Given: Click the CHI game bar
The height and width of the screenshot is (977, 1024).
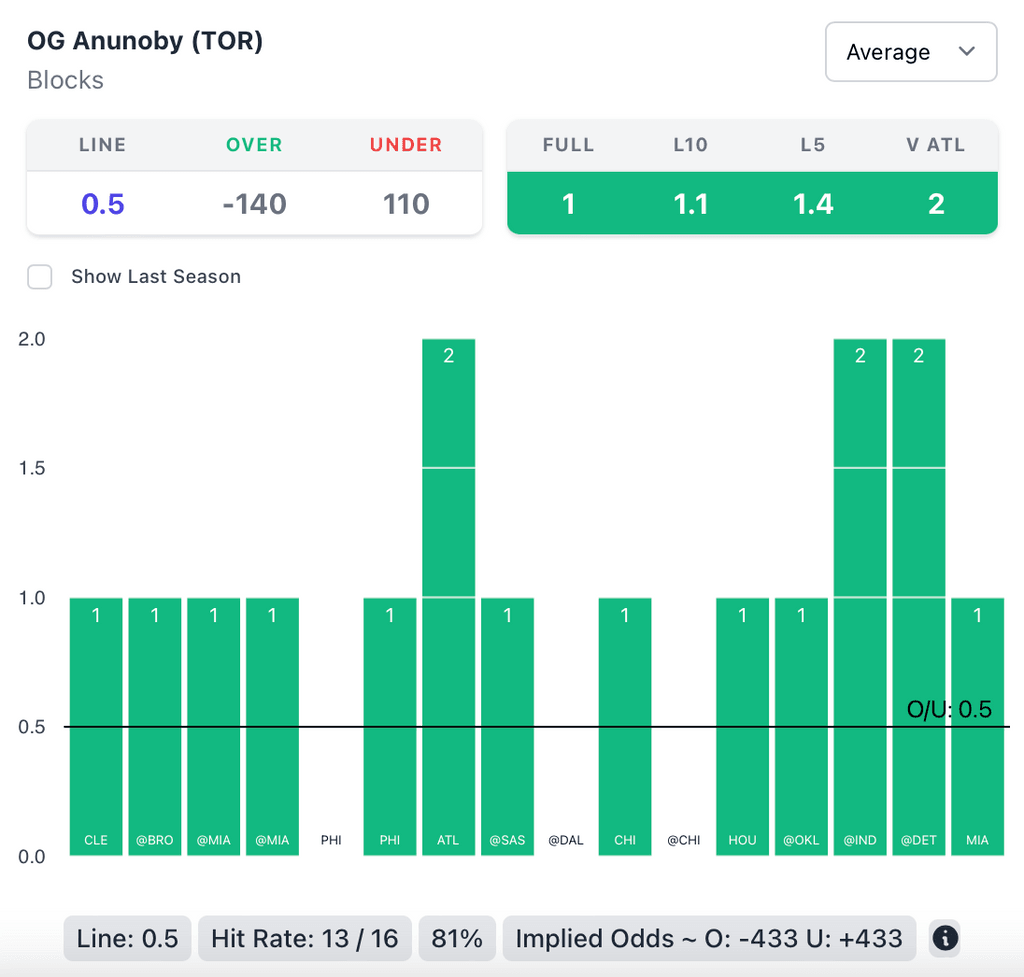Looking at the screenshot, I should [x=625, y=726].
